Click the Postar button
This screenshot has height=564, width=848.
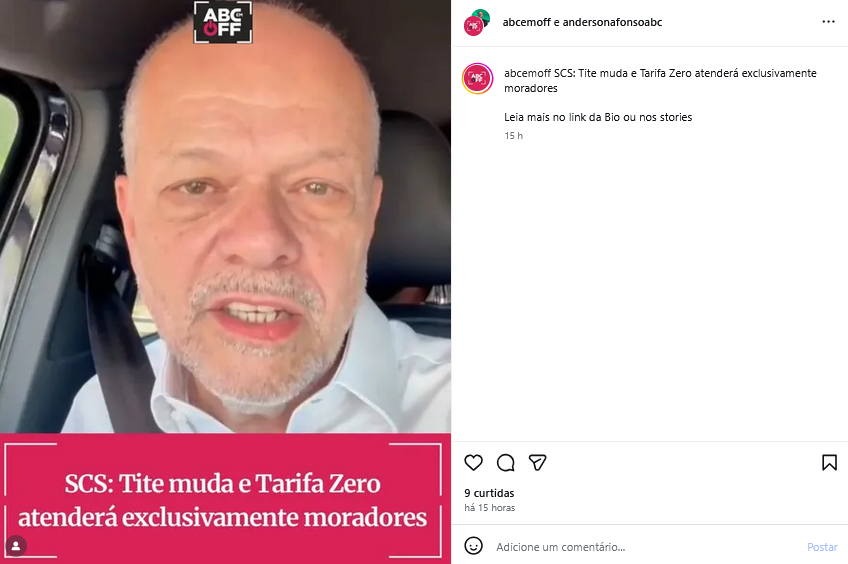822,547
